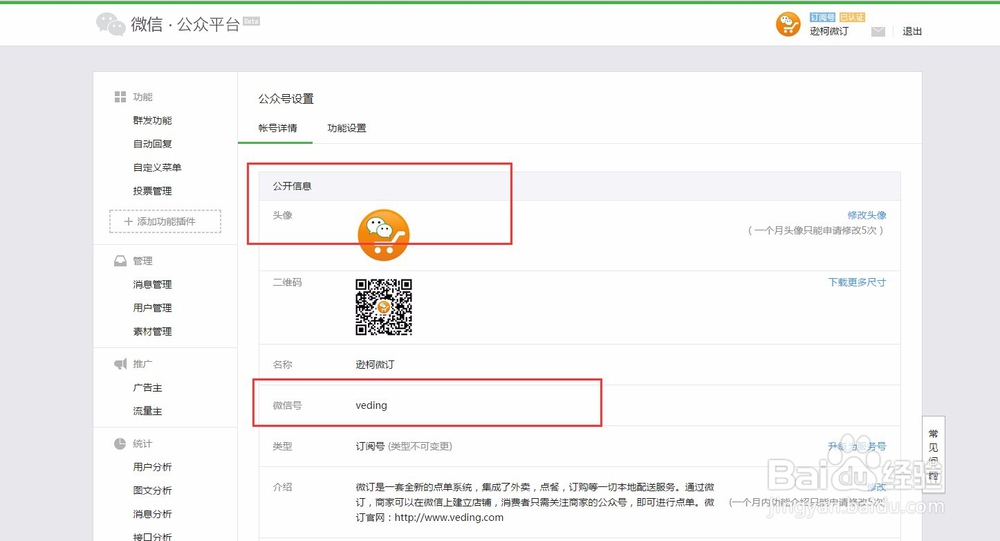This screenshot has width=1000, height=541.
Task: Click the 退出 logout link
Action: pyautogui.click(x=912, y=31)
